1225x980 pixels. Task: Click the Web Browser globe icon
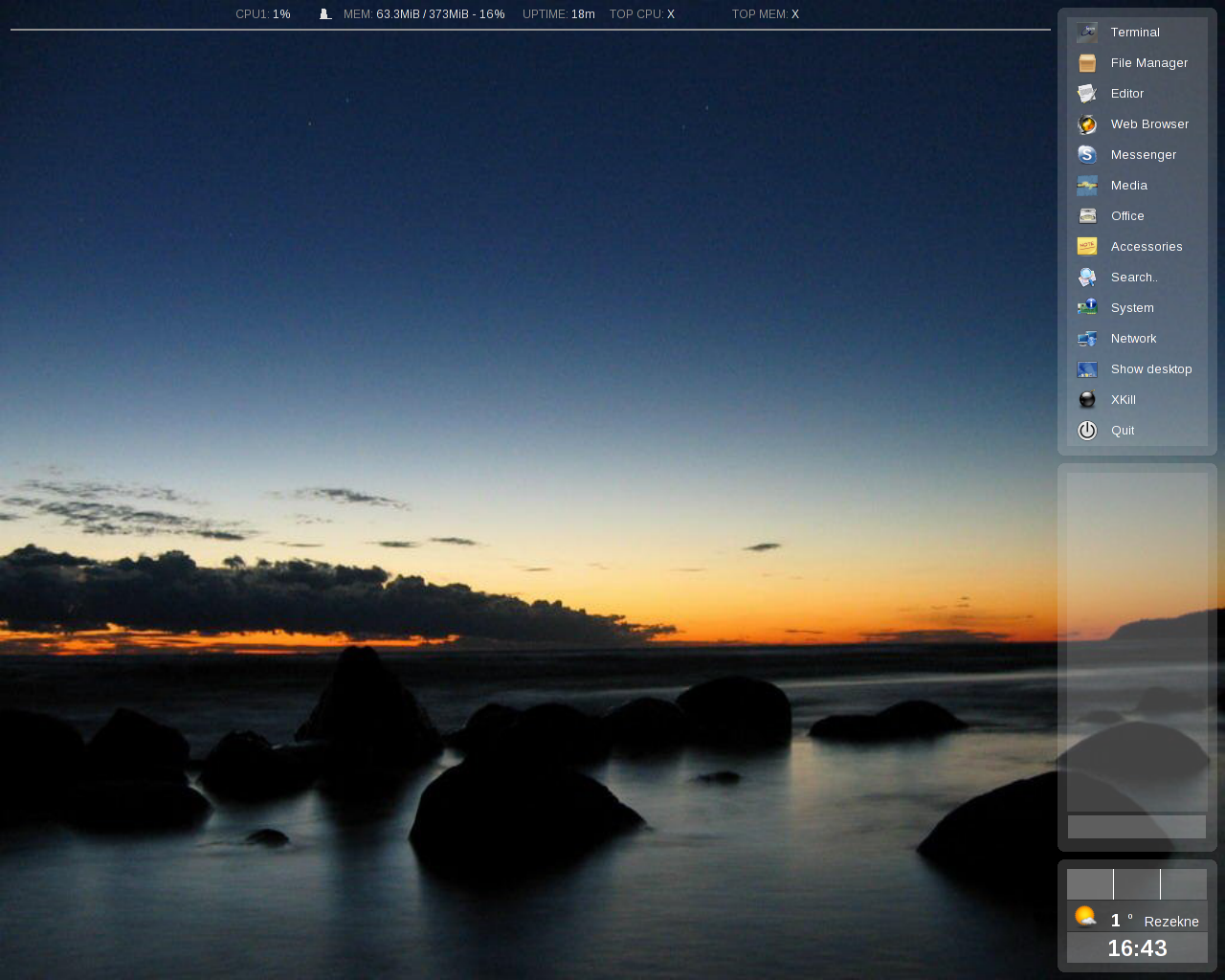click(x=1087, y=124)
